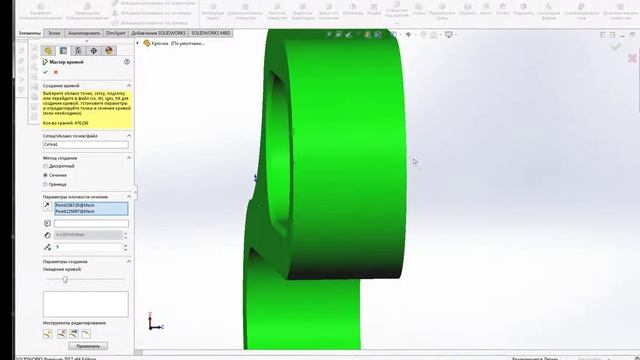Open Hide/Show Items icon
The image size is (640, 360).
[x=408, y=35]
